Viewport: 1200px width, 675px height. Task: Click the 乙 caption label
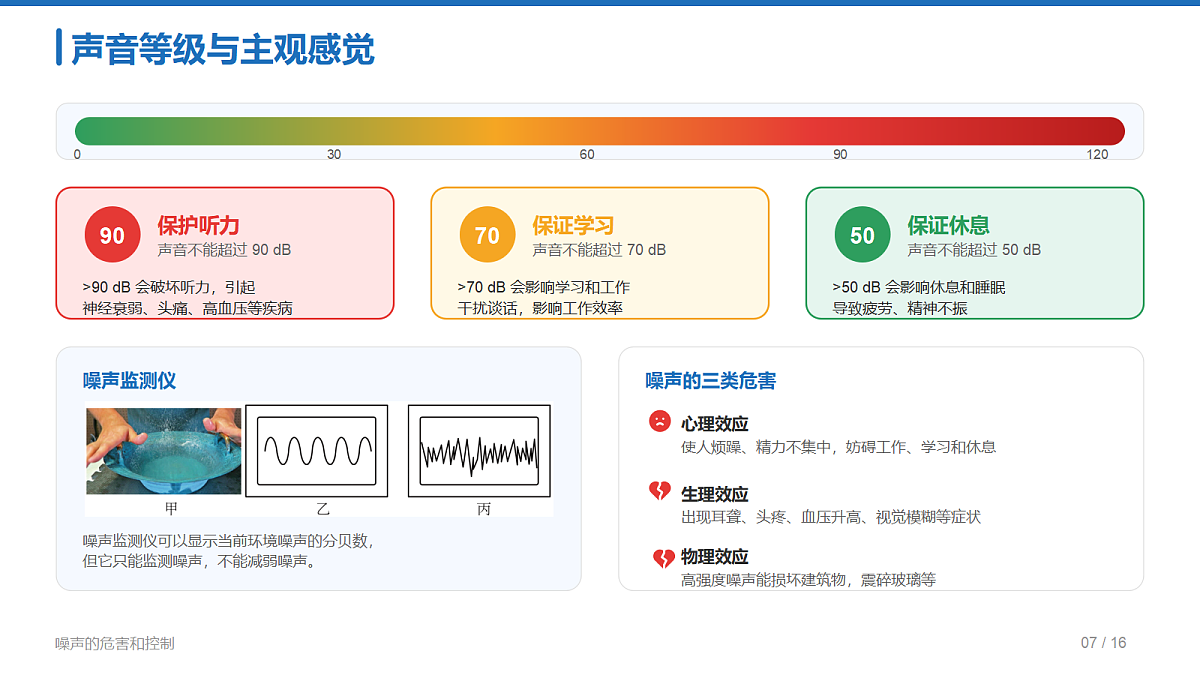(x=323, y=509)
